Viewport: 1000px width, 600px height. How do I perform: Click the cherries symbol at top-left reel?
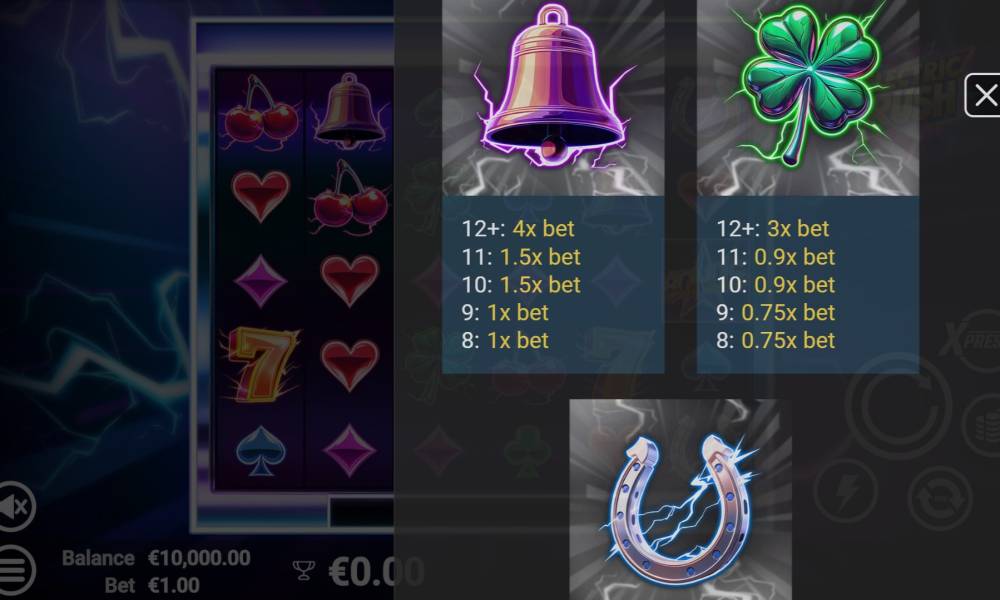click(x=260, y=113)
